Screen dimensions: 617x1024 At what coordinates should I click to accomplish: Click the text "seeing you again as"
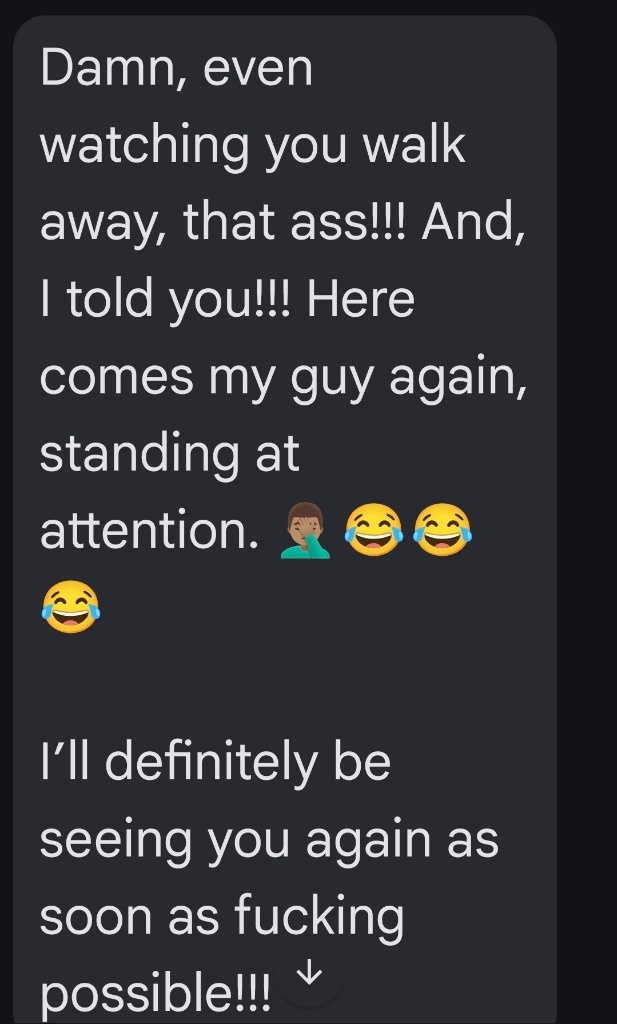point(270,840)
